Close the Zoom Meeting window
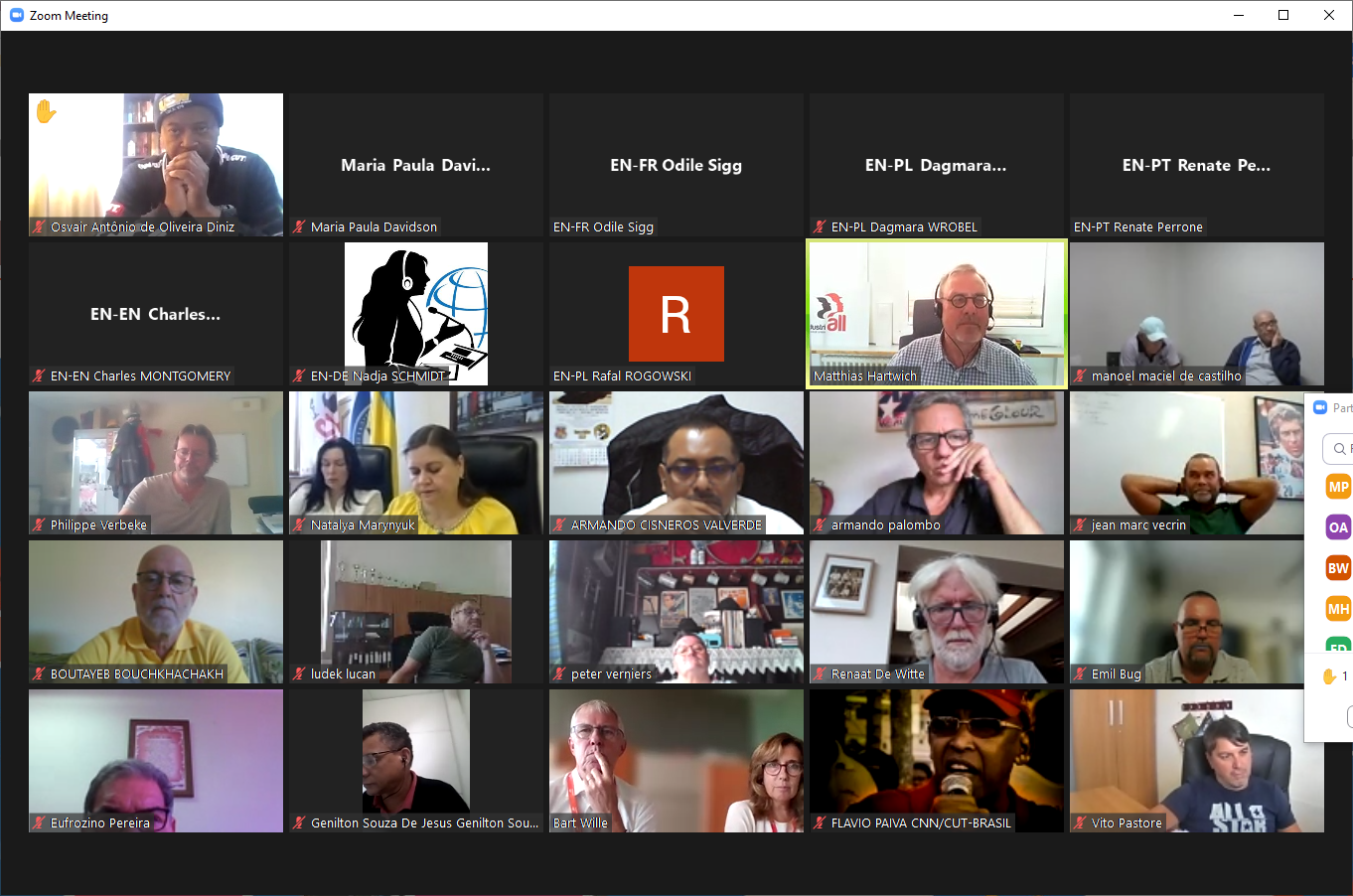 coord(1329,15)
